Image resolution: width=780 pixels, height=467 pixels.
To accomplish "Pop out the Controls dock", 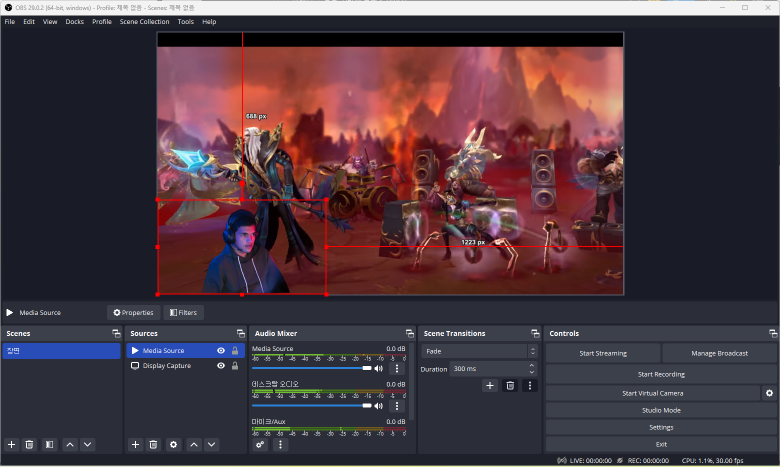I will coord(773,333).
